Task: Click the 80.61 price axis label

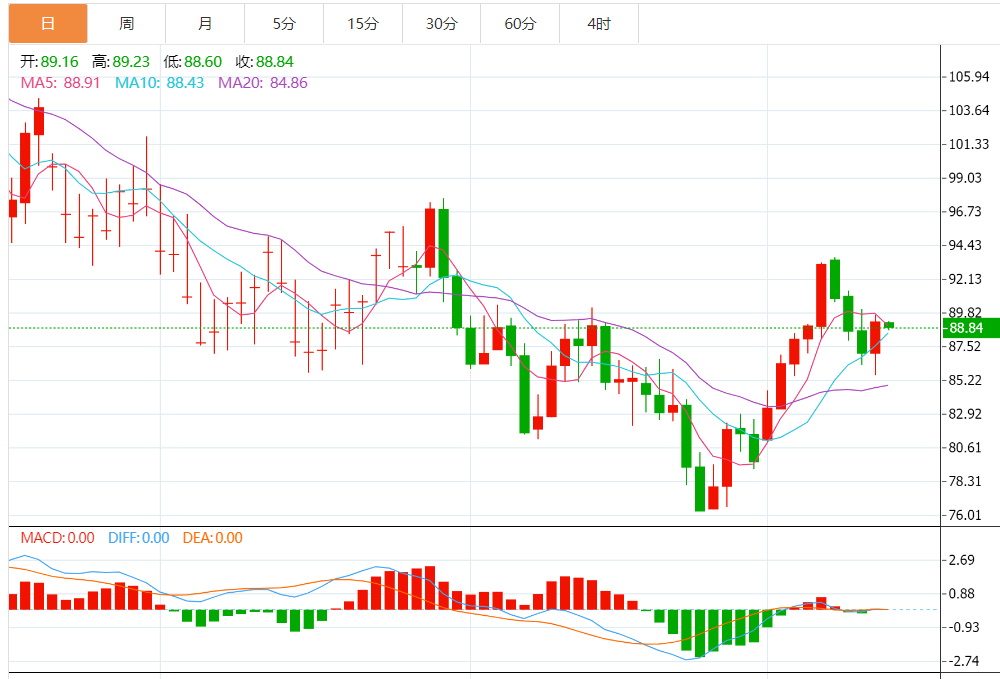Action: click(965, 448)
